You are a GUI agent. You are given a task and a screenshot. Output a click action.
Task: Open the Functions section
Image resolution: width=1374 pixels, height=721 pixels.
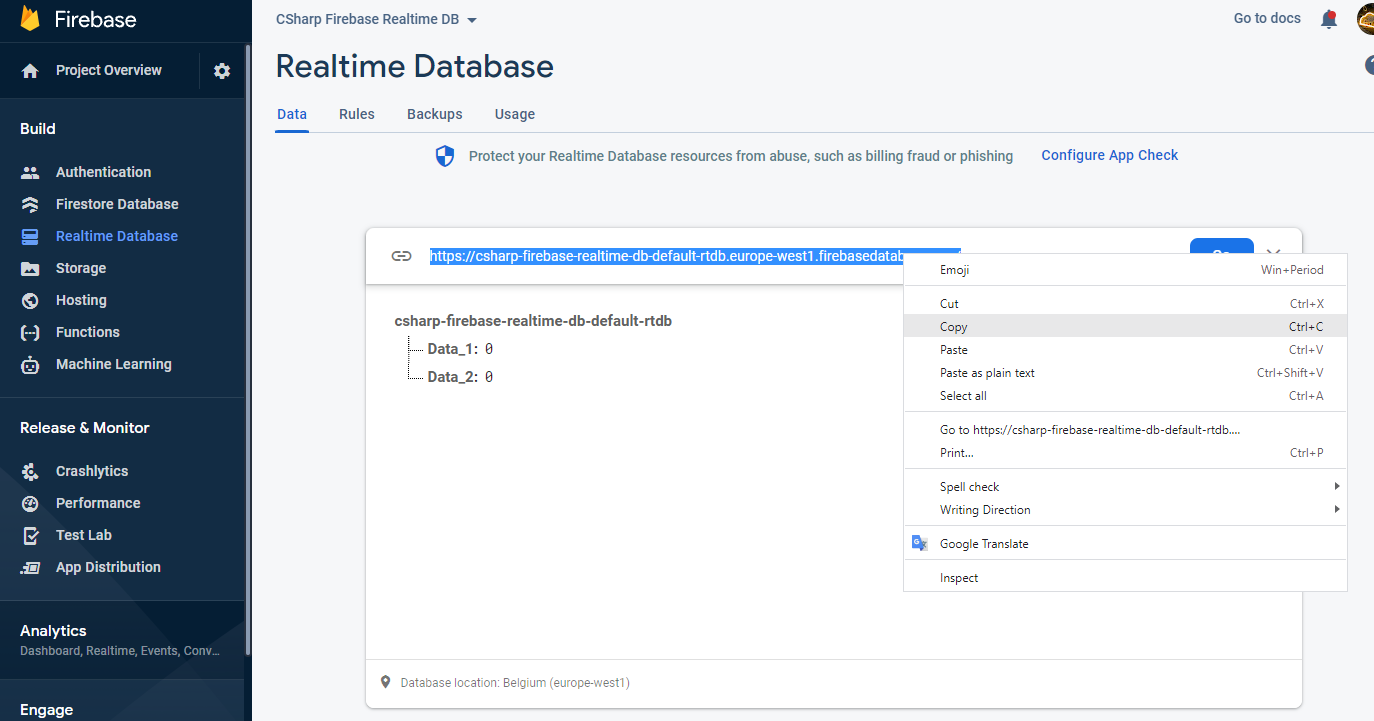click(86, 331)
